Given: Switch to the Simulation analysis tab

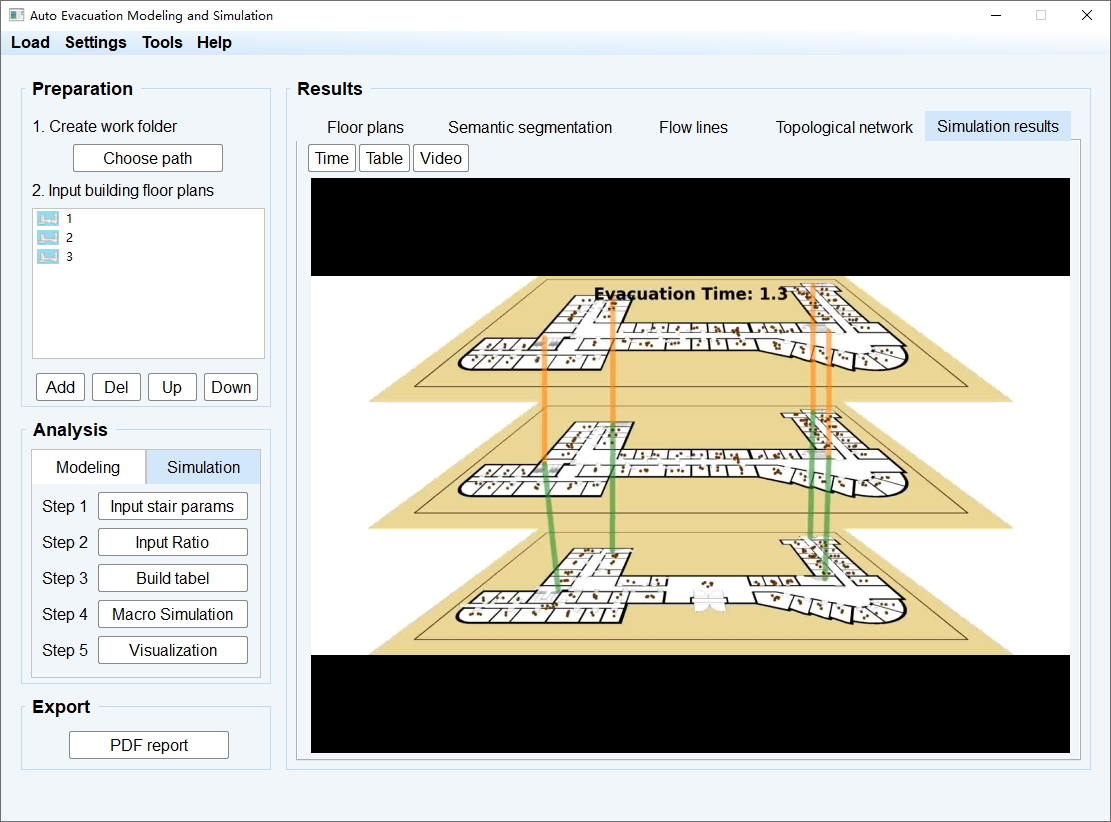Looking at the screenshot, I should click(203, 467).
